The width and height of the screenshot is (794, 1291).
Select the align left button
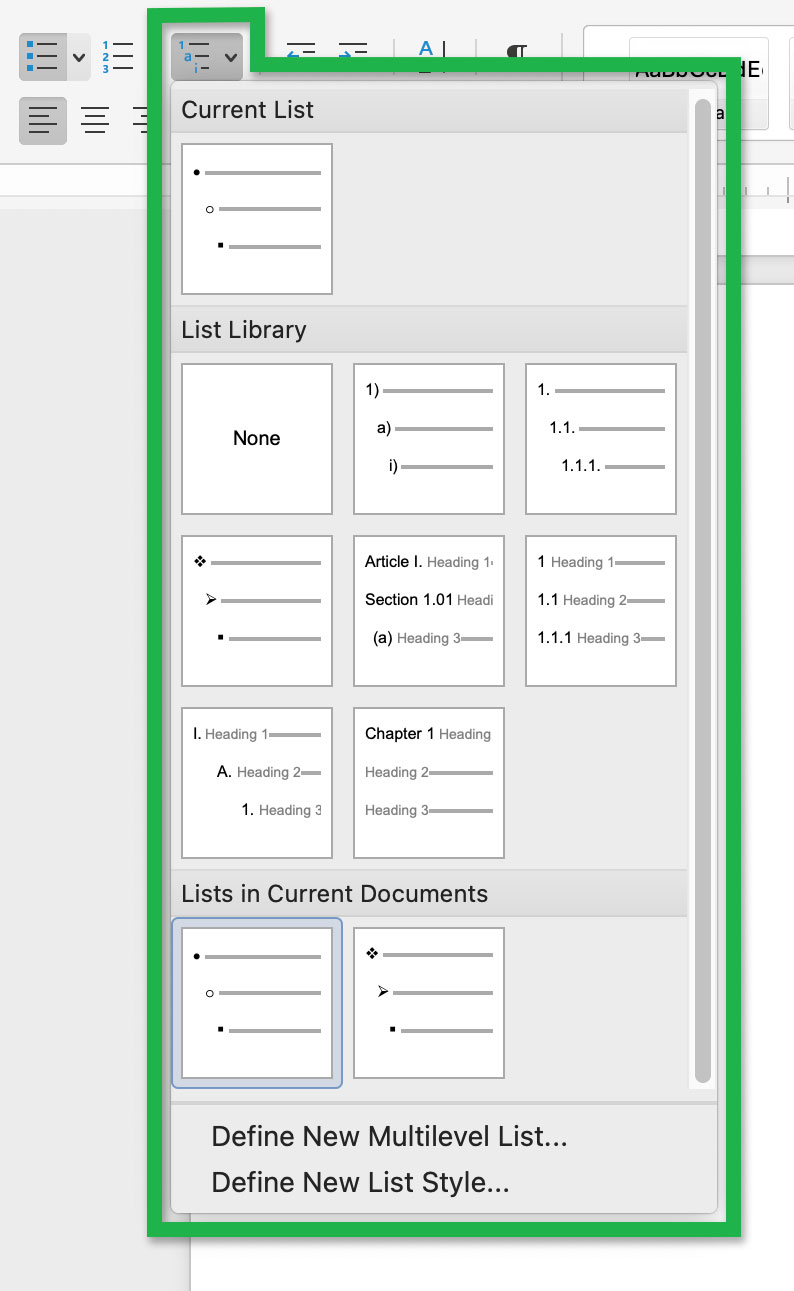pos(43,120)
